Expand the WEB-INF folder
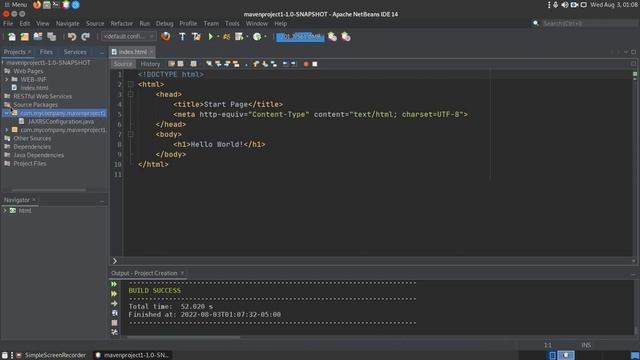Viewport: 640px width, 360px height. coord(7,79)
